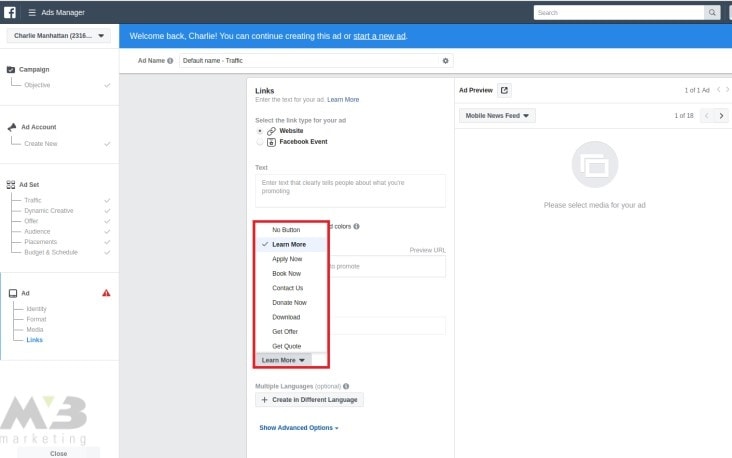Select Create New under Ad Account

pyautogui.click(x=41, y=144)
